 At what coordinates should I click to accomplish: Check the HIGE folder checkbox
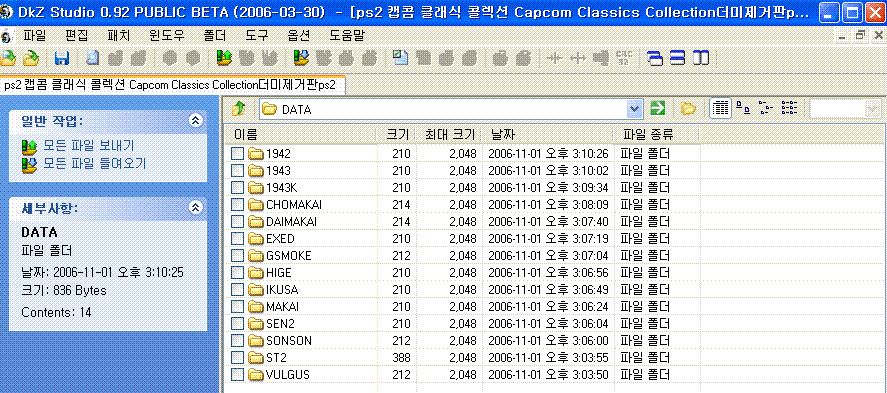point(238,273)
